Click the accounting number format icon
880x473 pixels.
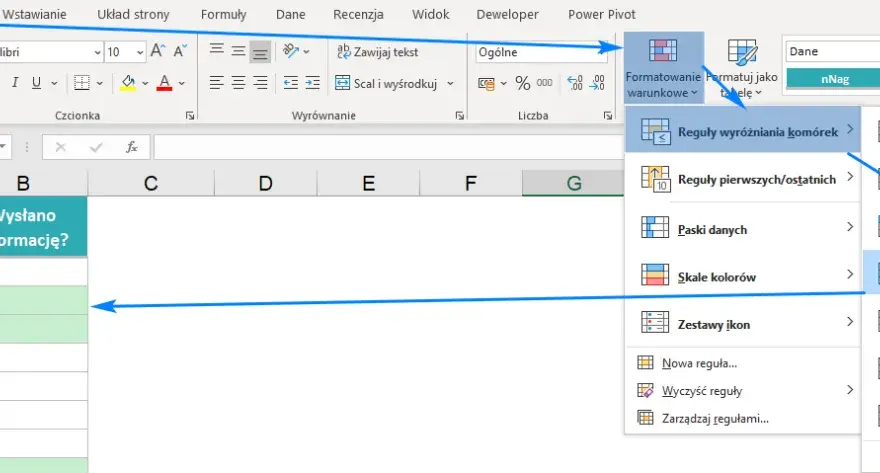click(x=486, y=84)
